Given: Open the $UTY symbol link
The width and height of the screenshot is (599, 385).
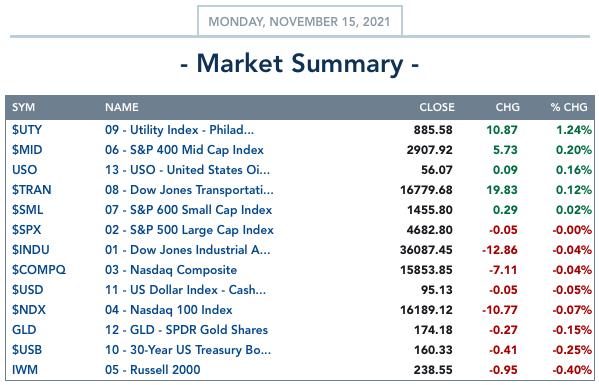Looking at the screenshot, I should [x=27, y=130].
